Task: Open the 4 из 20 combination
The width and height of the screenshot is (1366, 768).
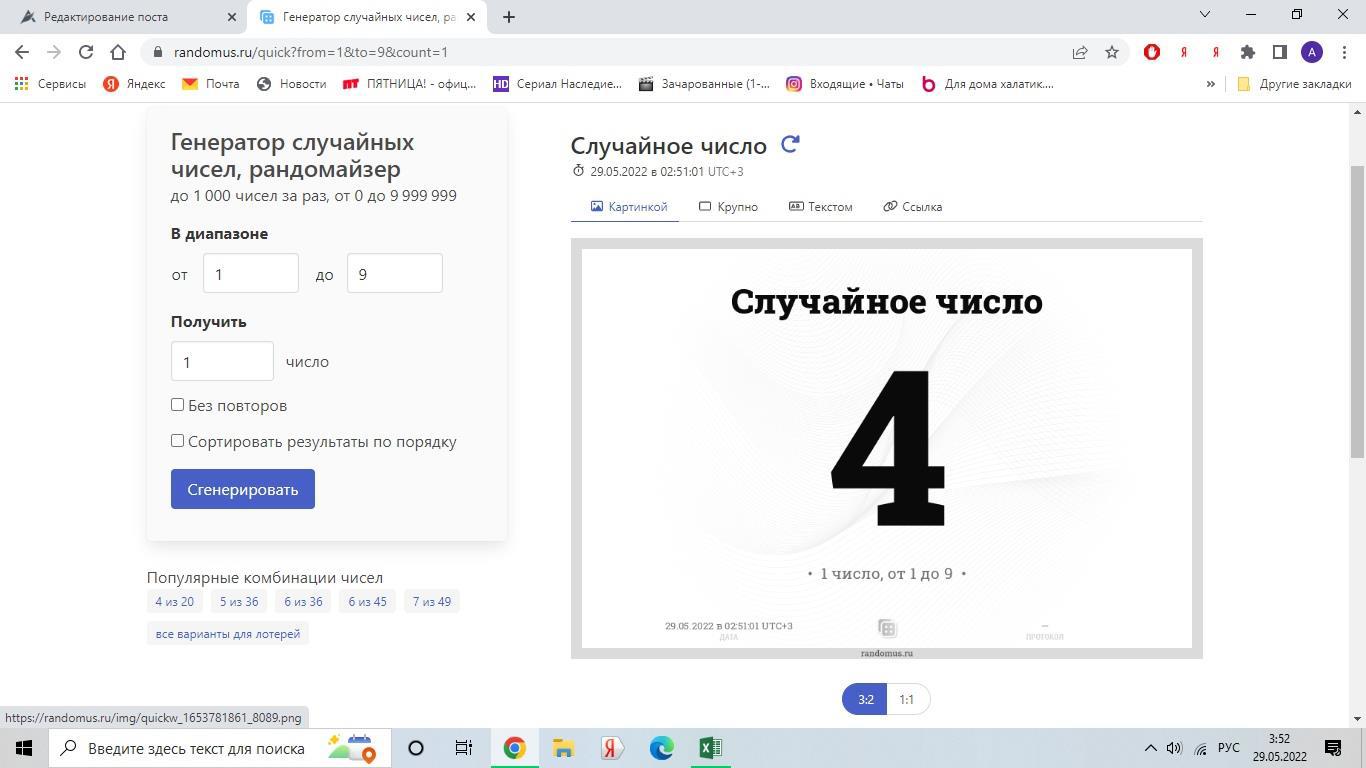Action: point(175,601)
